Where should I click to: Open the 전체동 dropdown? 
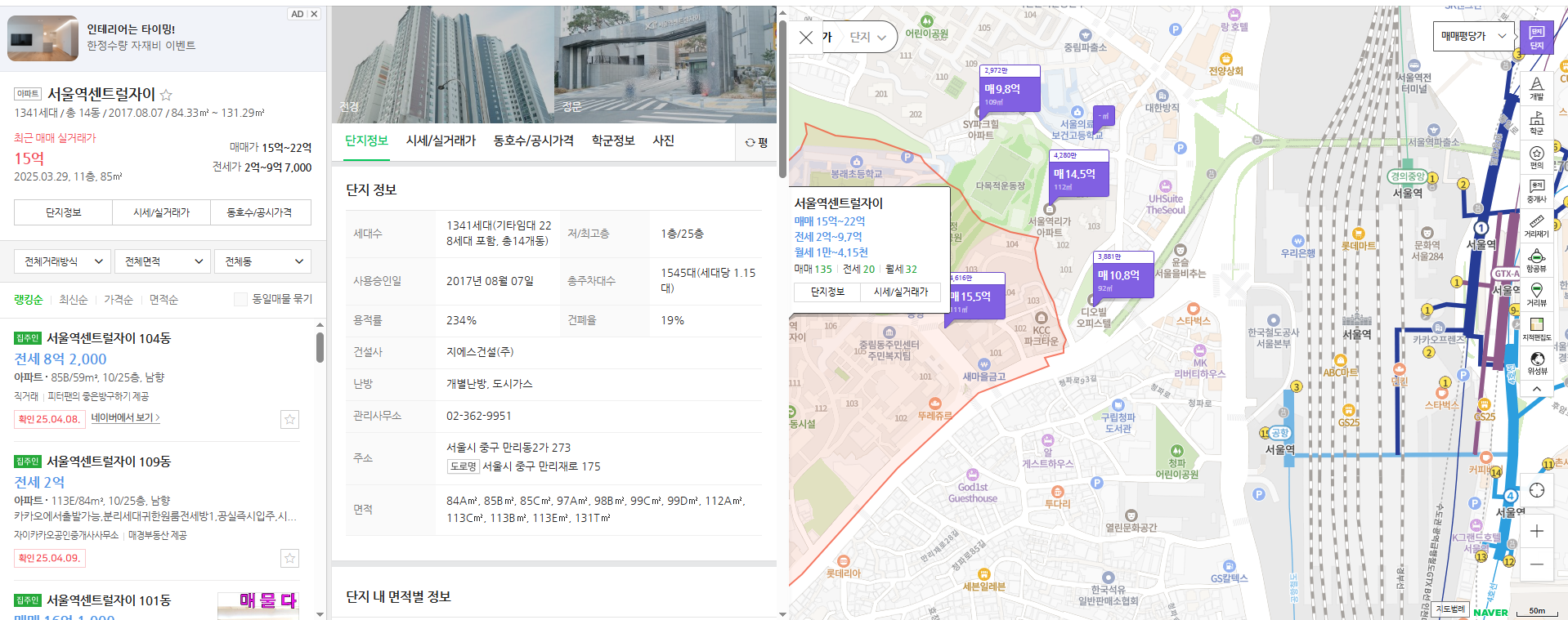tap(263, 261)
